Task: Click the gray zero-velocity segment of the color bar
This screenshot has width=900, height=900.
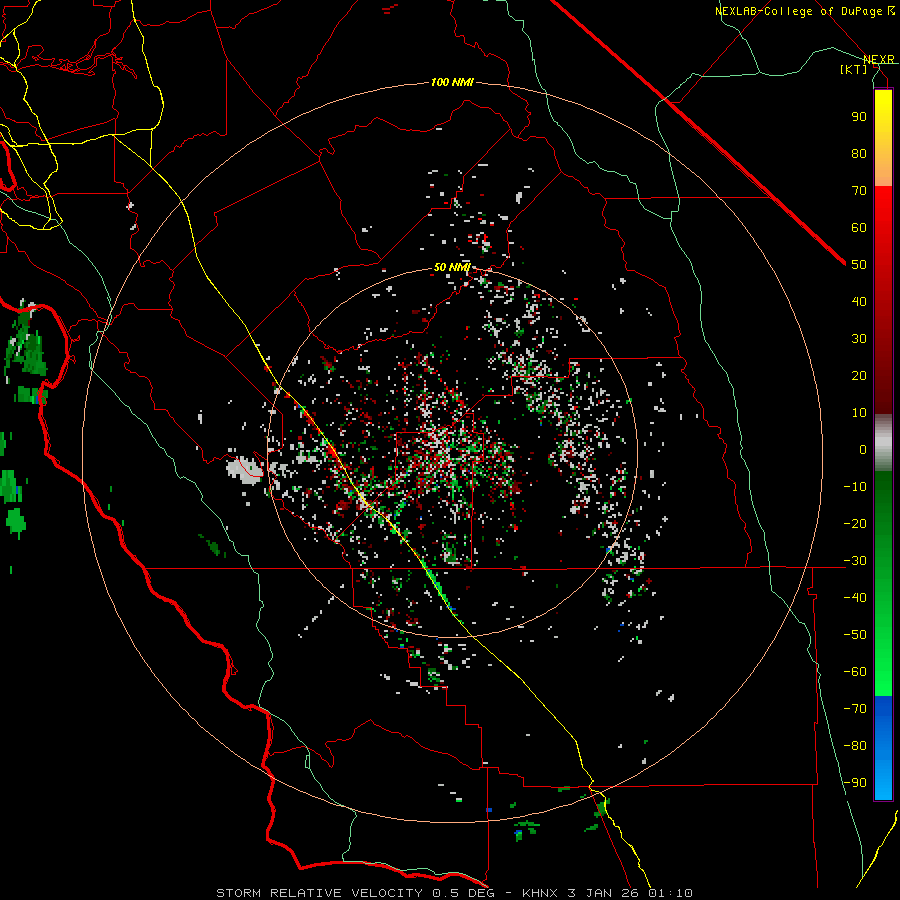Action: coord(883,443)
